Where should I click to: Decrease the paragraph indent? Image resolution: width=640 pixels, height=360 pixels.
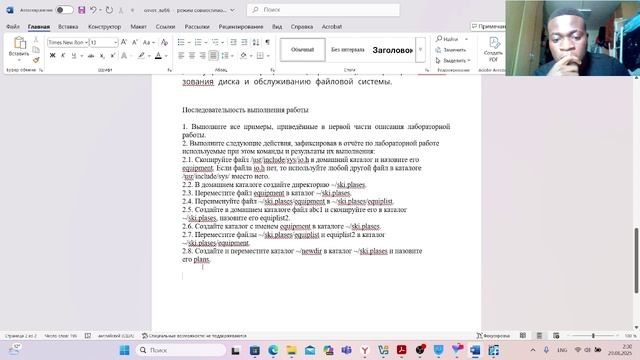[x=233, y=42]
